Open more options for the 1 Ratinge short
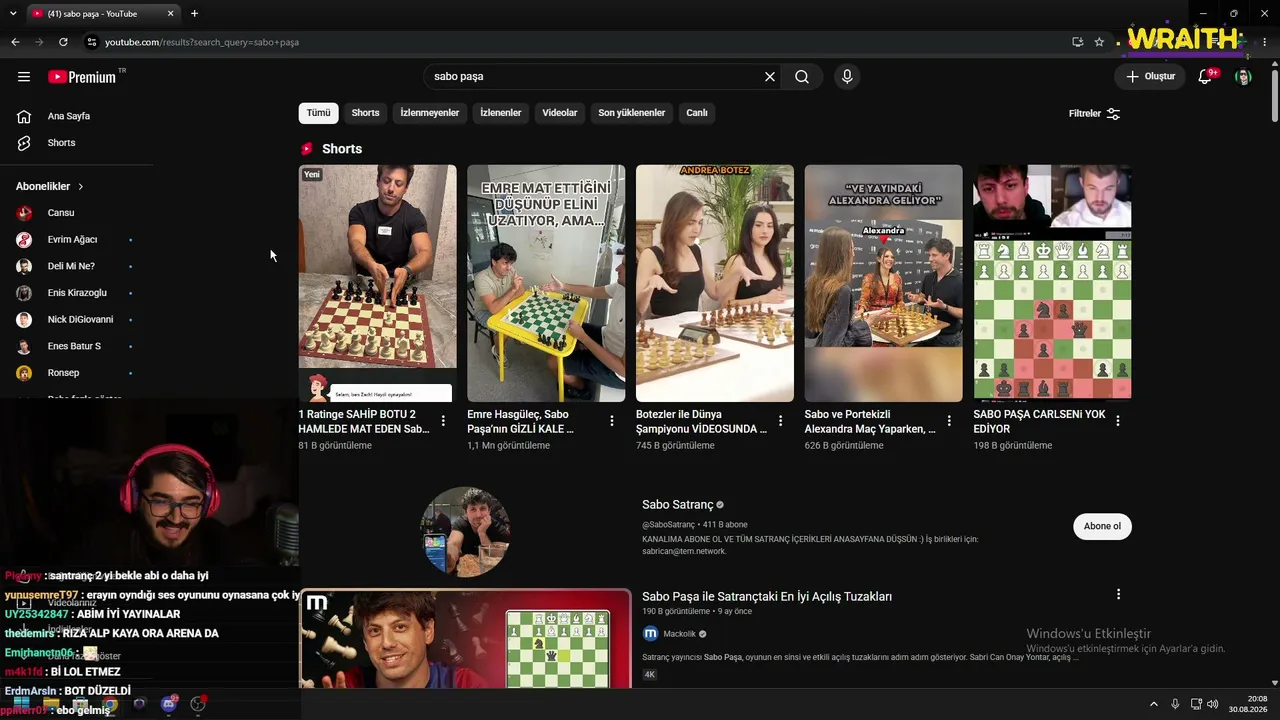Image resolution: width=1280 pixels, height=720 pixels. point(443,421)
